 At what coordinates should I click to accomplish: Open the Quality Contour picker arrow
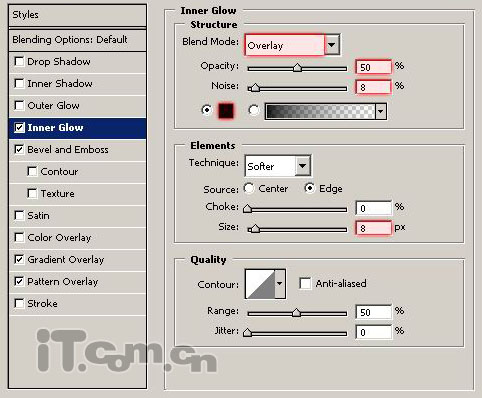point(280,284)
